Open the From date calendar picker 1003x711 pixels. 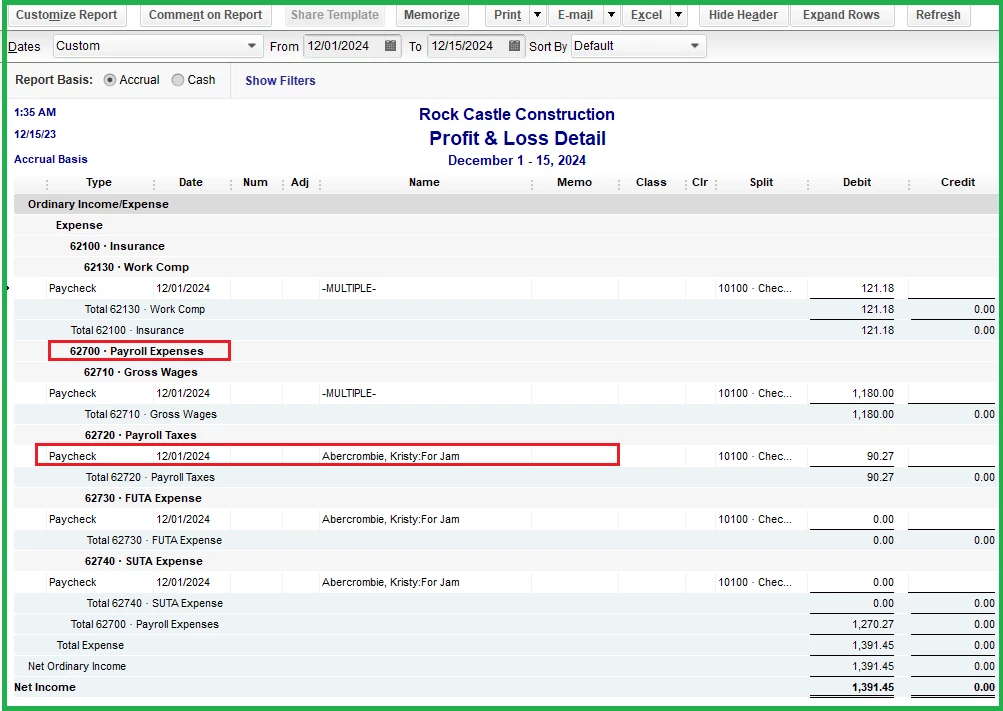[390, 46]
